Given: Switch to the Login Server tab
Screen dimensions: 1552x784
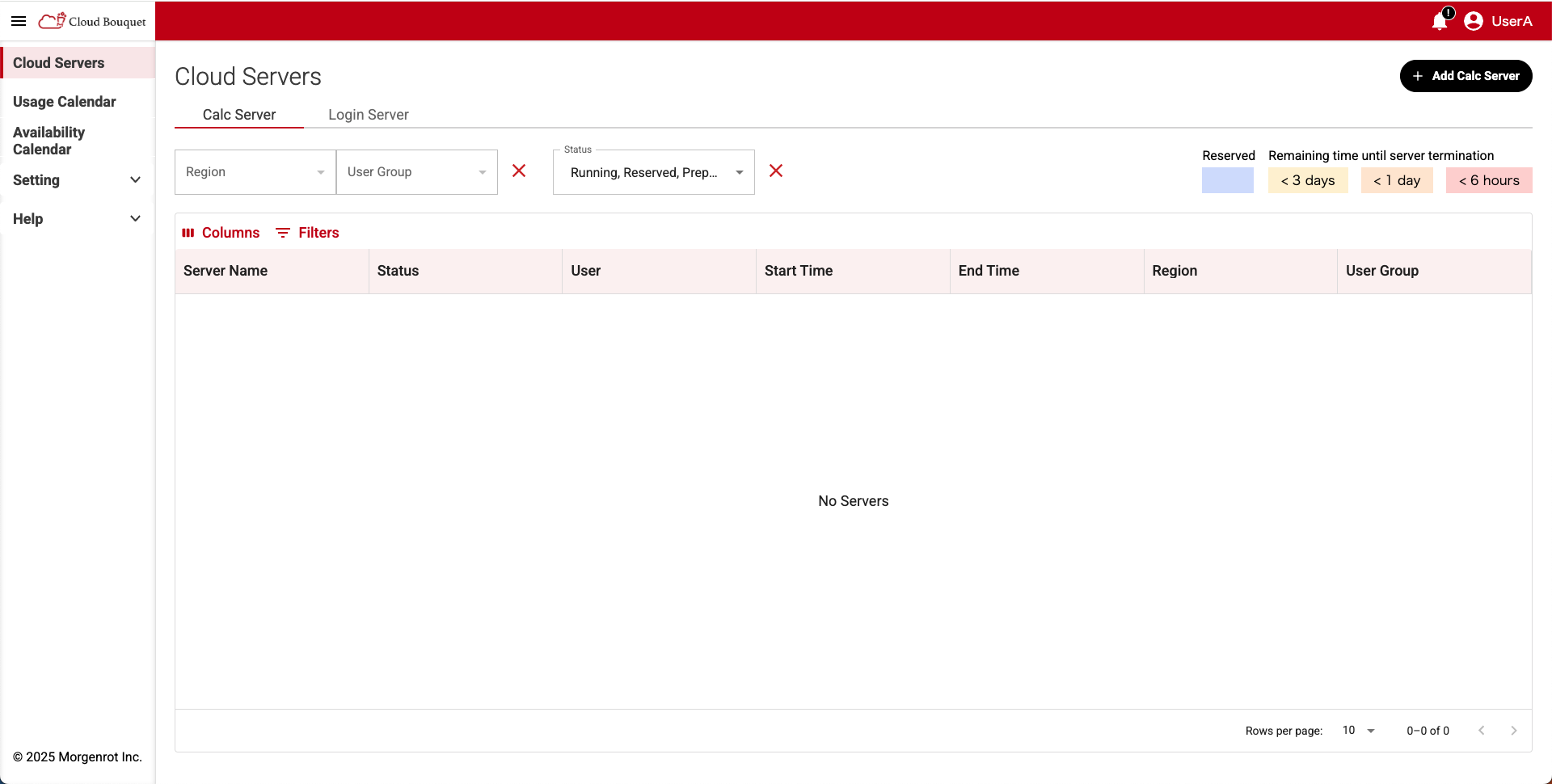Looking at the screenshot, I should coord(368,115).
